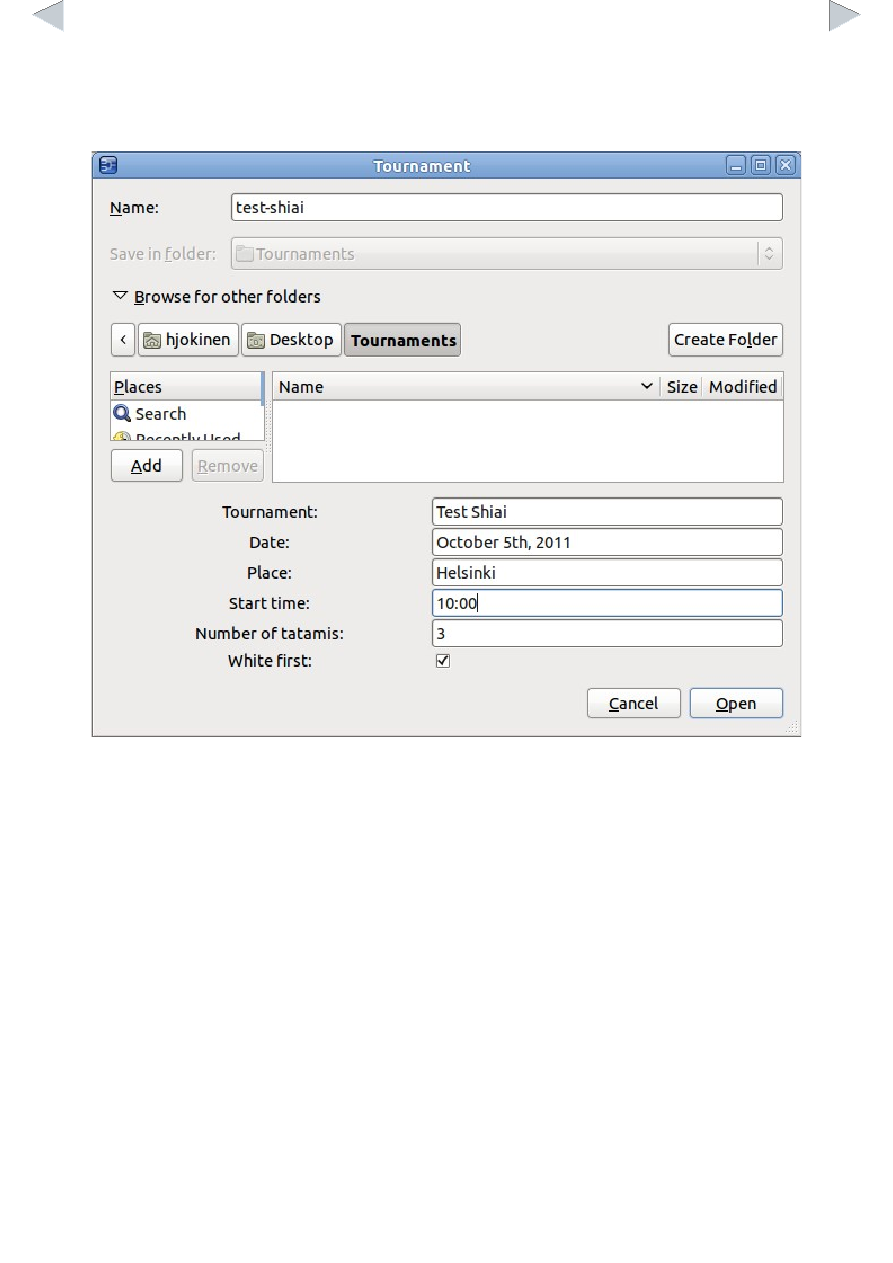Click the Number of tatamis field
The height and width of the screenshot is (1263, 893).
tap(607, 634)
